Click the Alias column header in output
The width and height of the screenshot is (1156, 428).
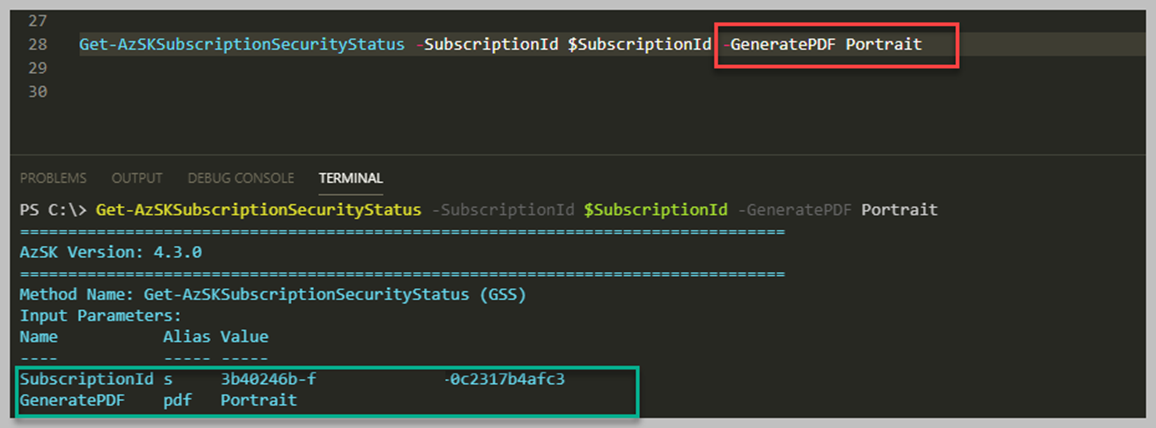point(187,337)
